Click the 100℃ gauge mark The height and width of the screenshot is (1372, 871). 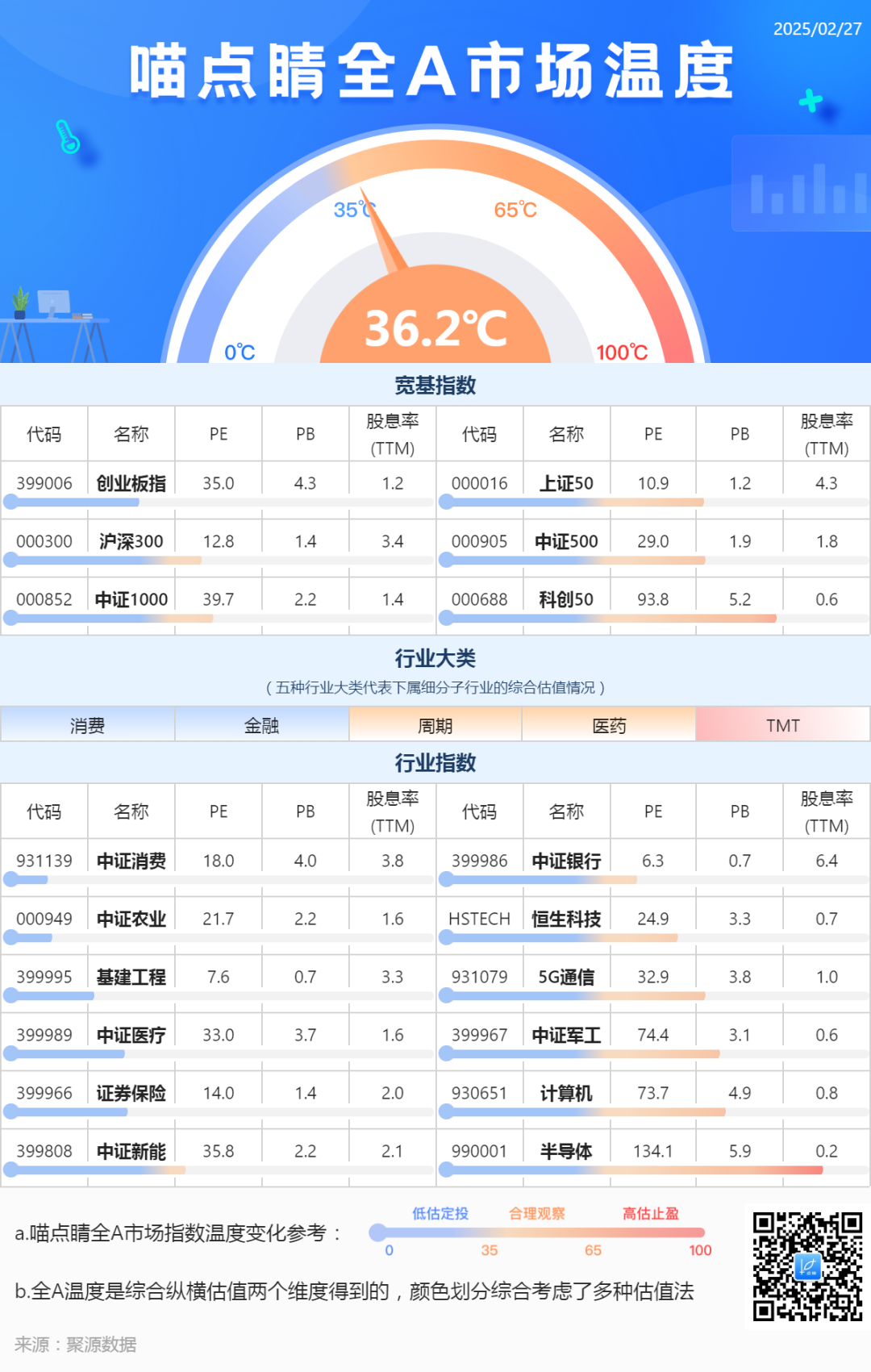pyautogui.click(x=622, y=352)
